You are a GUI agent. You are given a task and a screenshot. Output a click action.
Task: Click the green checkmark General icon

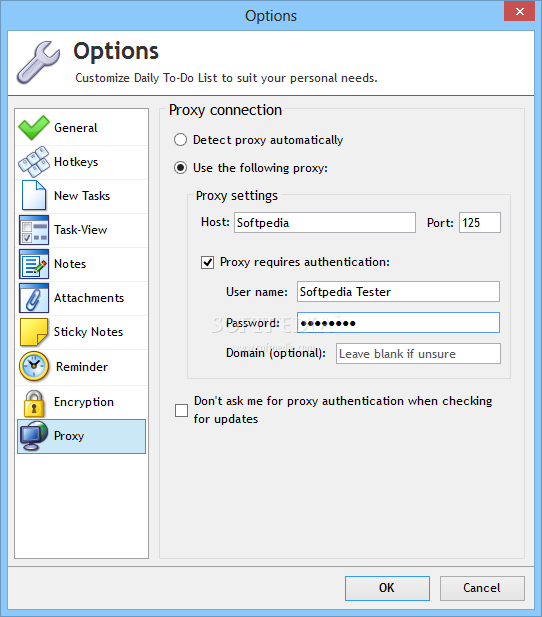34,128
